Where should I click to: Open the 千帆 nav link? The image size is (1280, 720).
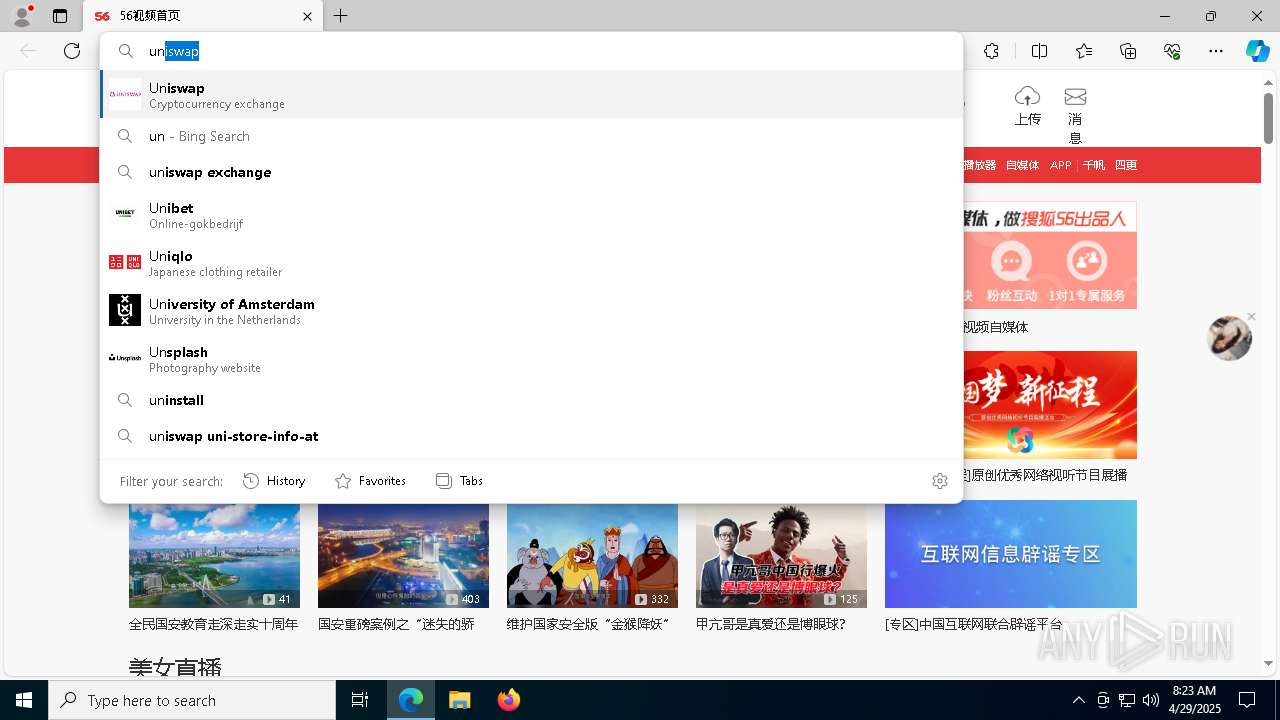click(x=1094, y=165)
